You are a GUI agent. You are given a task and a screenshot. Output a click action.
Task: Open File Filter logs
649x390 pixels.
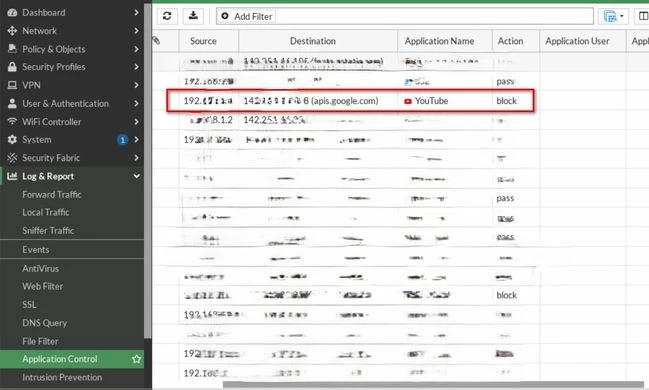[40, 341]
